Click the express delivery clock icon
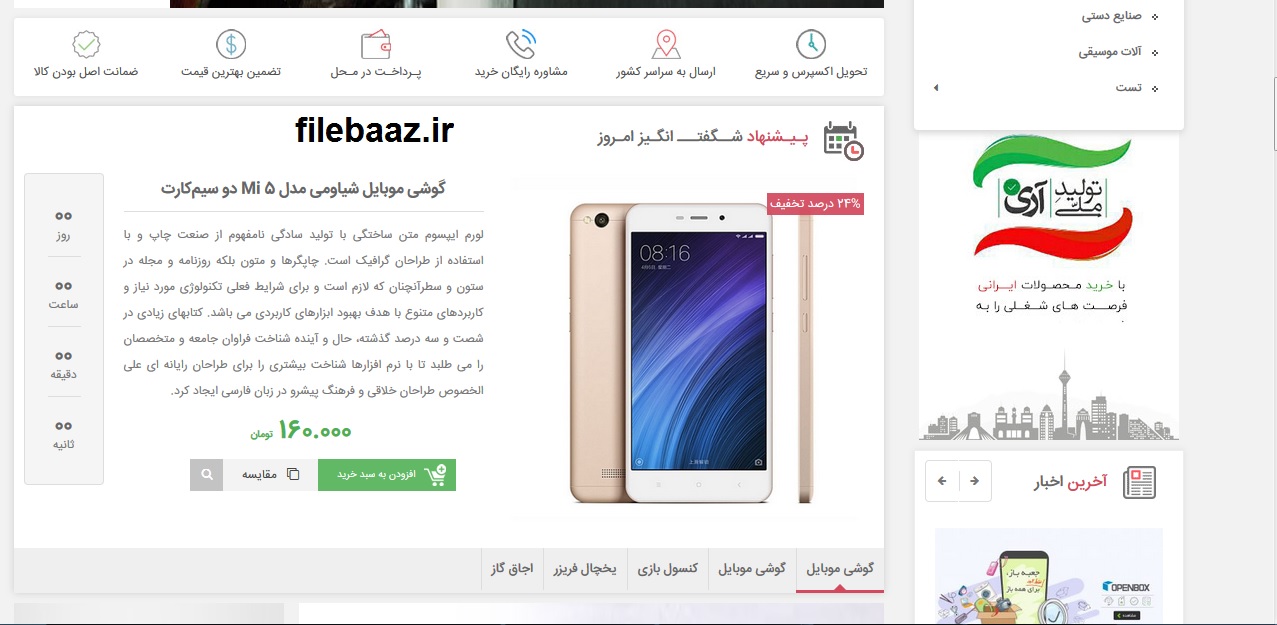This screenshot has height=625, width=1277. click(x=811, y=44)
